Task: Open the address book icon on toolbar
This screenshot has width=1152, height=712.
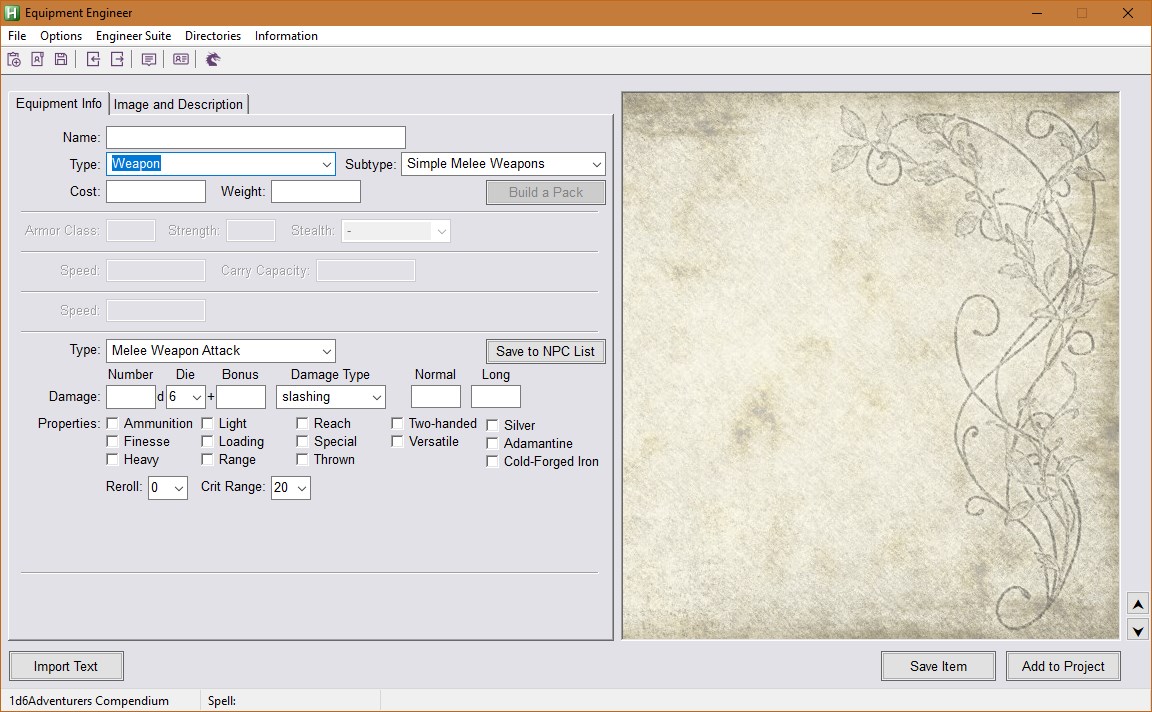Action: 37,59
